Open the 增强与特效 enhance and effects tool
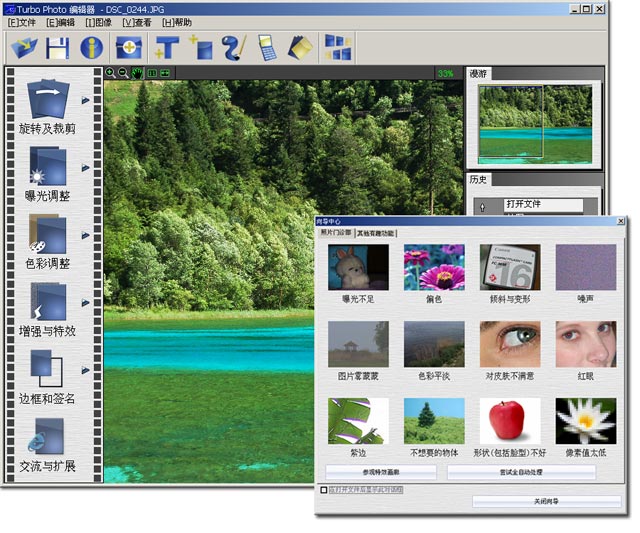This screenshot has width=640, height=533. [x=47, y=309]
